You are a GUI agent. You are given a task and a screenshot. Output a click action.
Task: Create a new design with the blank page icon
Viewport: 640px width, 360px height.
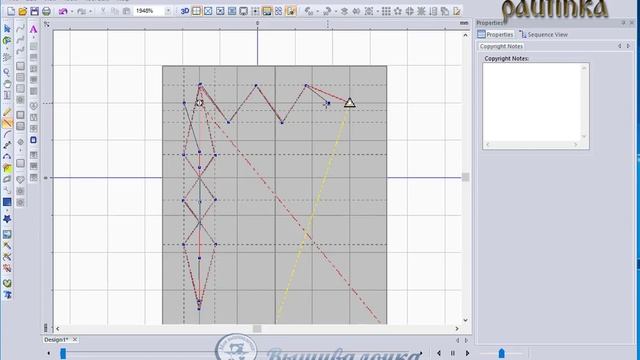pos(11,11)
